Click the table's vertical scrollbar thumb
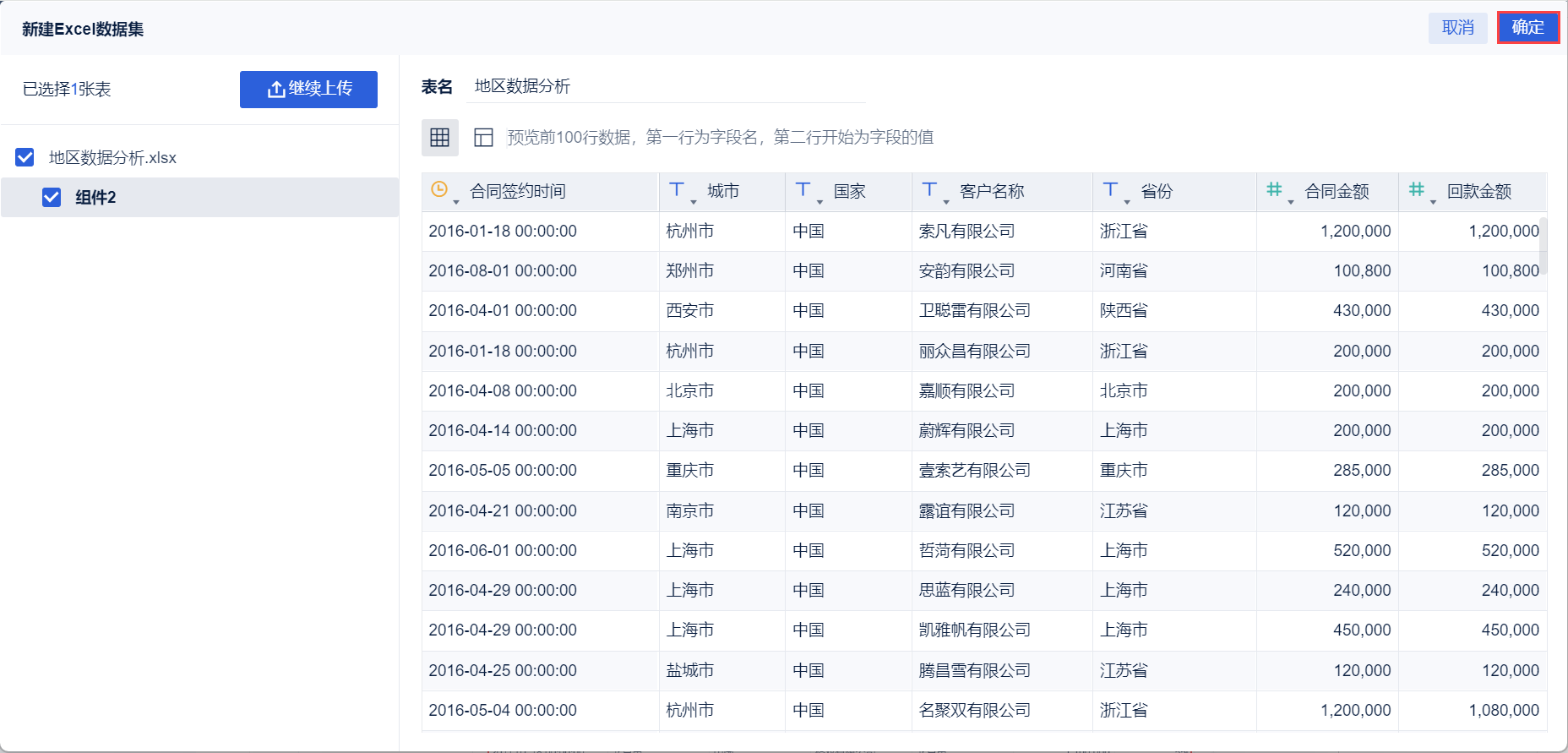The width and height of the screenshot is (1568, 753). tap(1543, 246)
